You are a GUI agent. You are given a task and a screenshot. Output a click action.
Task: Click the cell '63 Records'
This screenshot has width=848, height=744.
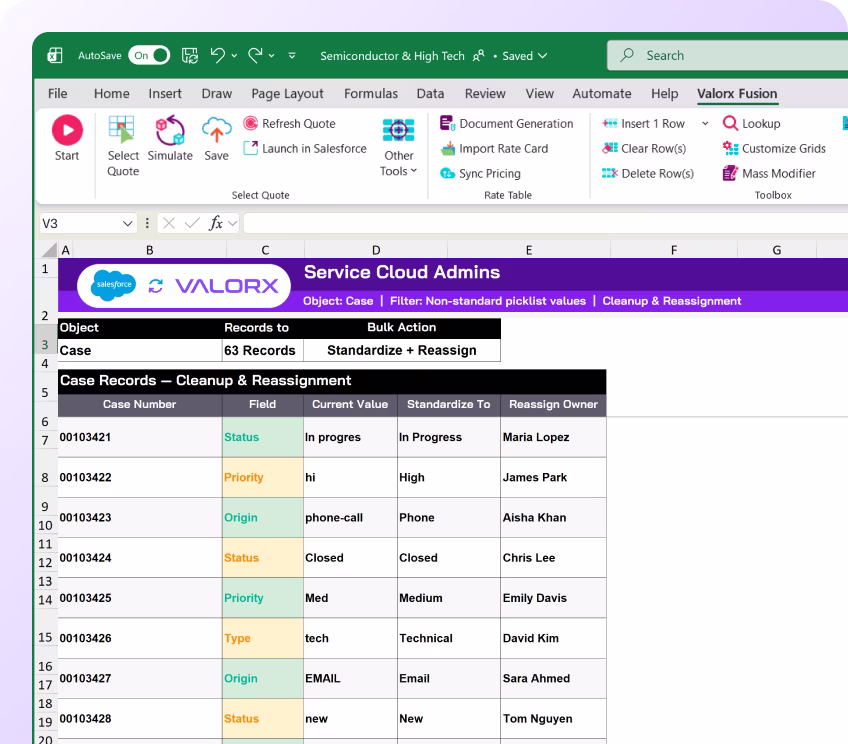click(x=263, y=350)
